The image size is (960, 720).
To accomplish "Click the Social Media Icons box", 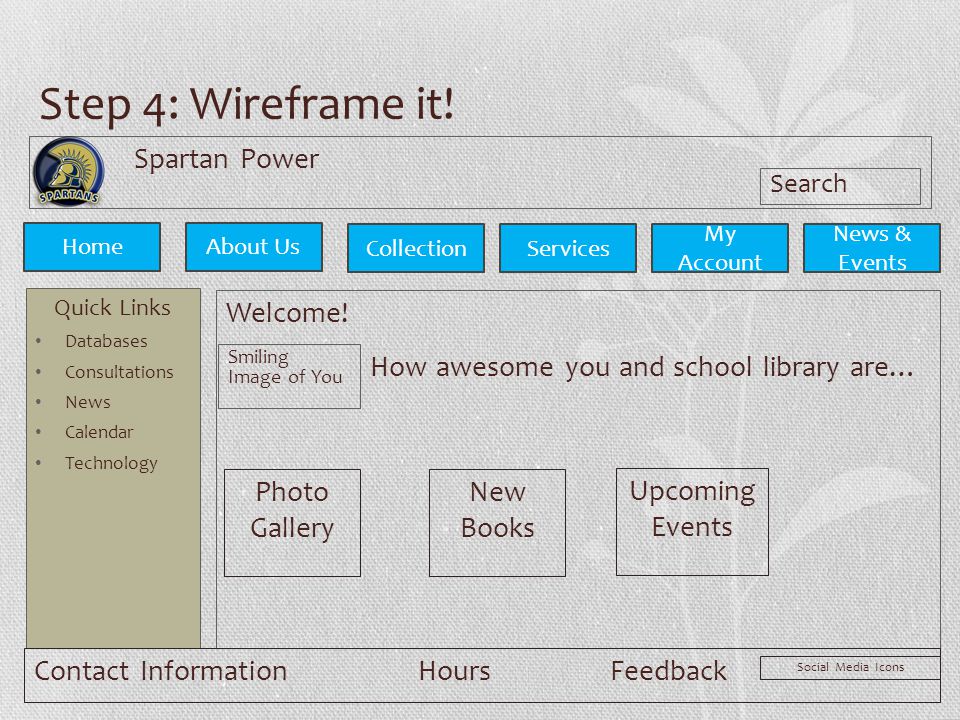I will (850, 667).
